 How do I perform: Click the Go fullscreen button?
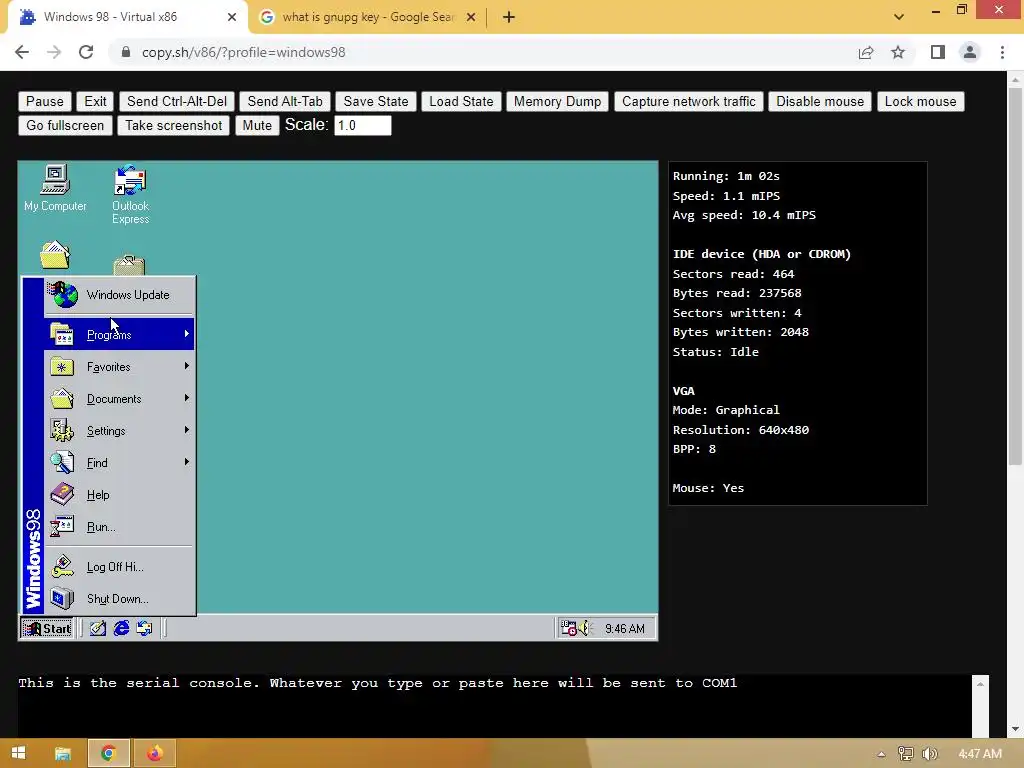65,125
